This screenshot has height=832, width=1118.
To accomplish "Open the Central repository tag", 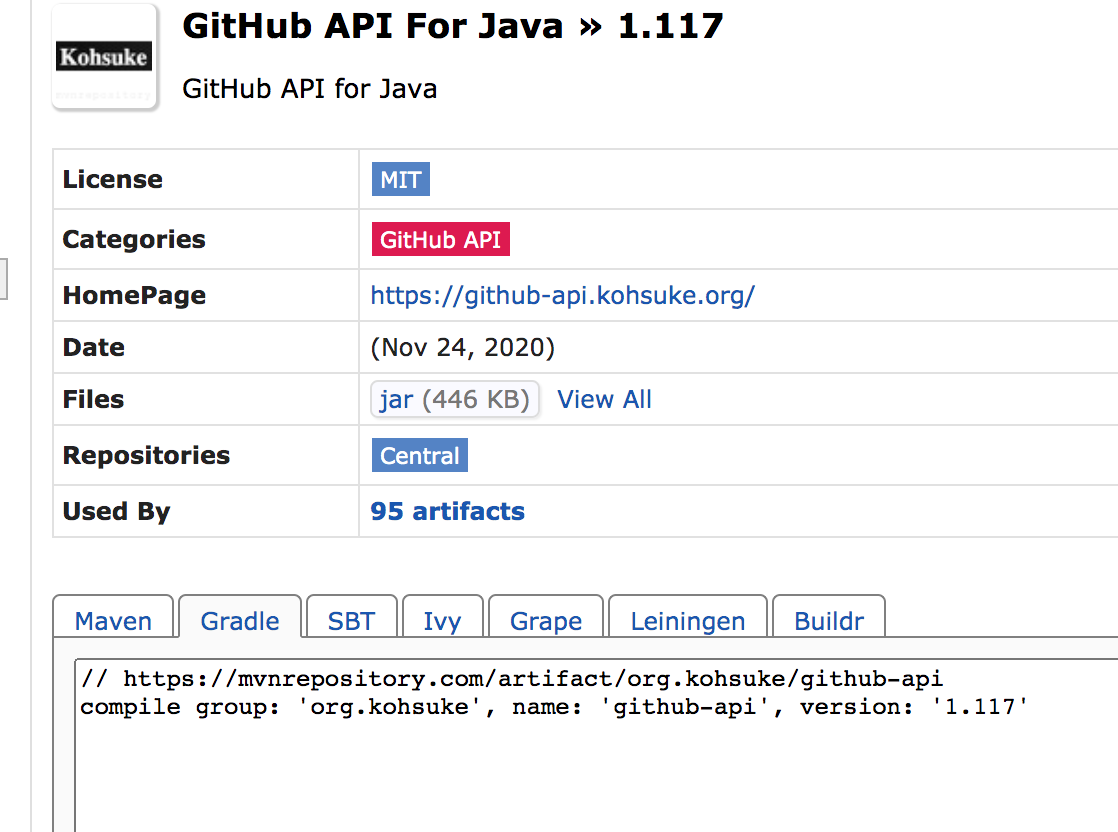I will click(x=420, y=455).
